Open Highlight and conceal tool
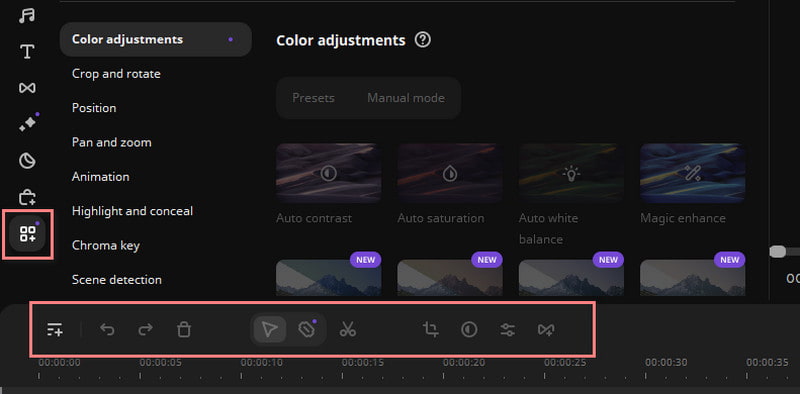Screen dimensions: 800x394 coord(132,211)
